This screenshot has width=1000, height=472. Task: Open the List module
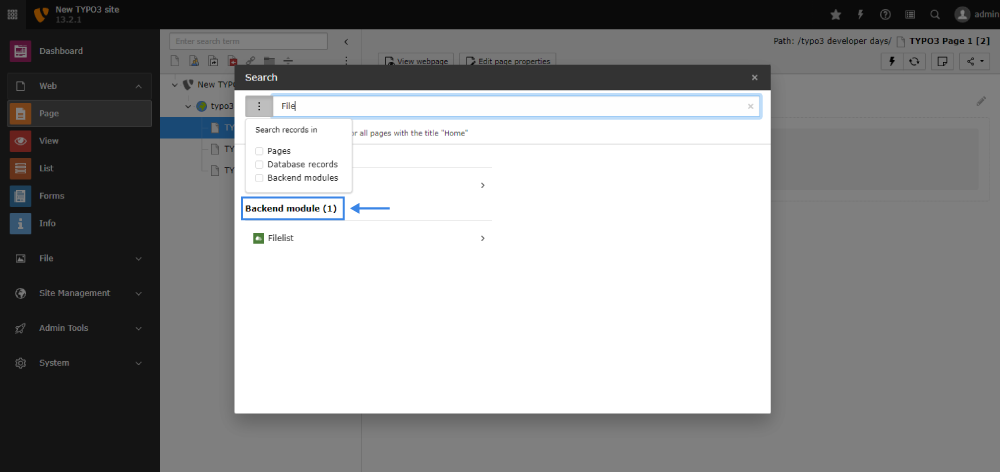(x=80, y=168)
